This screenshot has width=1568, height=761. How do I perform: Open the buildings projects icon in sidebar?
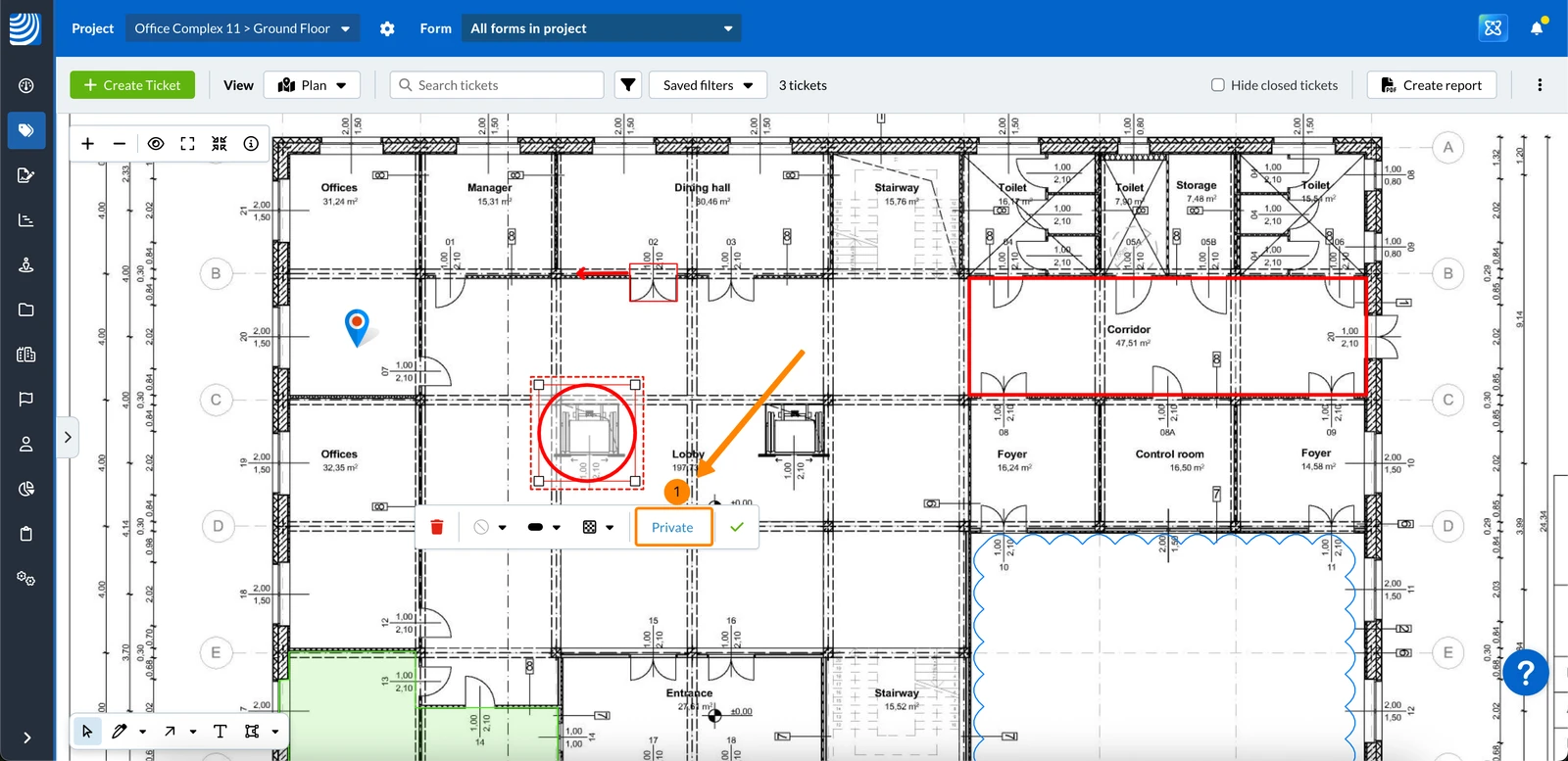click(x=26, y=355)
